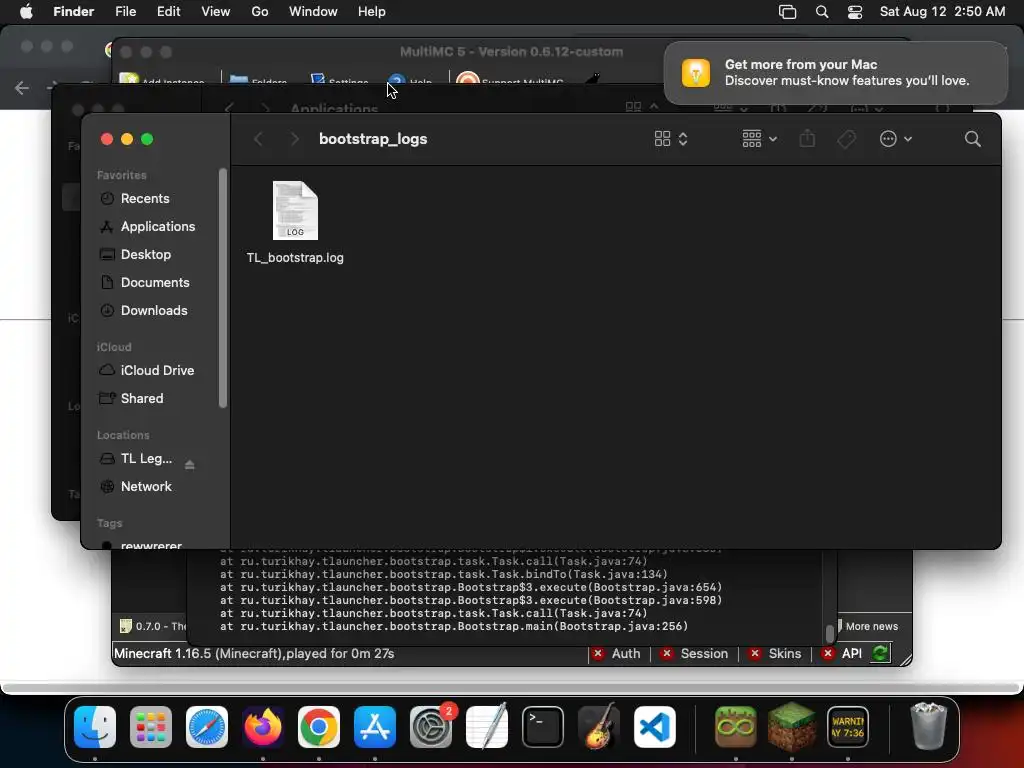The width and height of the screenshot is (1024, 768).
Task: Open Minecraft grass block icon in Dock
Action: pyautogui.click(x=792, y=727)
